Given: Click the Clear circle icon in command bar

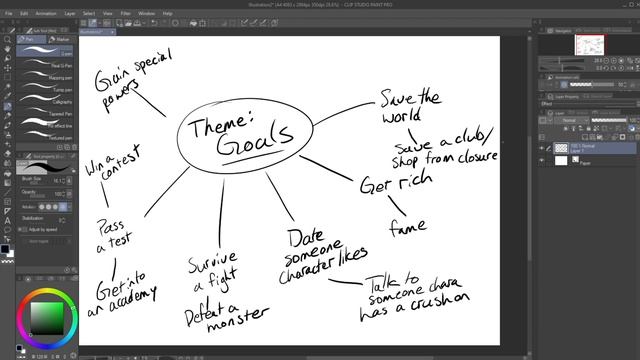Looking at the screenshot, I should [175, 23].
